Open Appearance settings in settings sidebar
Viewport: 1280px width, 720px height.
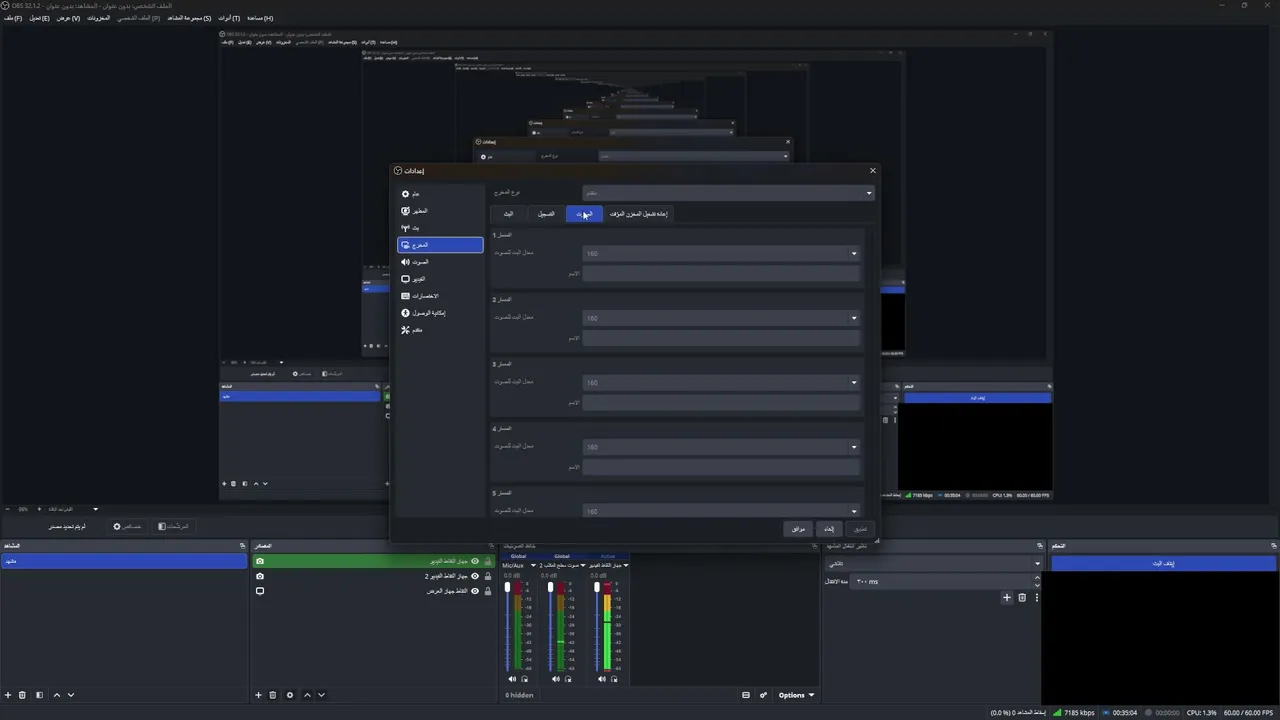(x=440, y=211)
